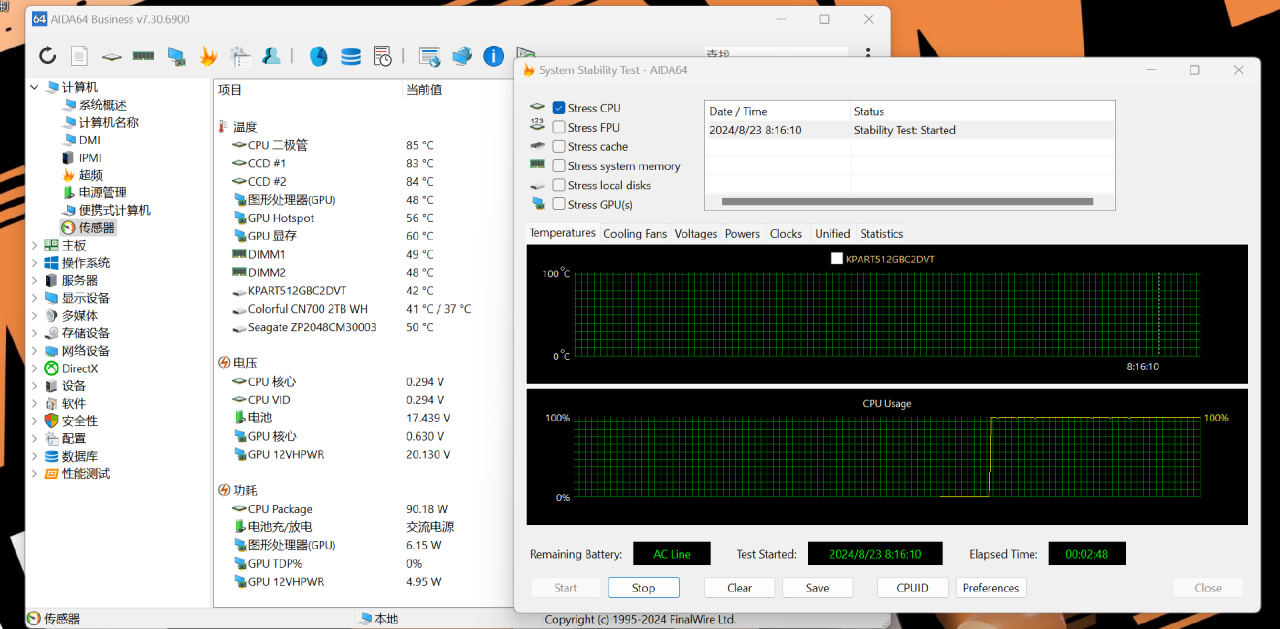Click the DIMM1 memory row icon
Viewport: 1280px width, 629px height.
click(x=239, y=254)
